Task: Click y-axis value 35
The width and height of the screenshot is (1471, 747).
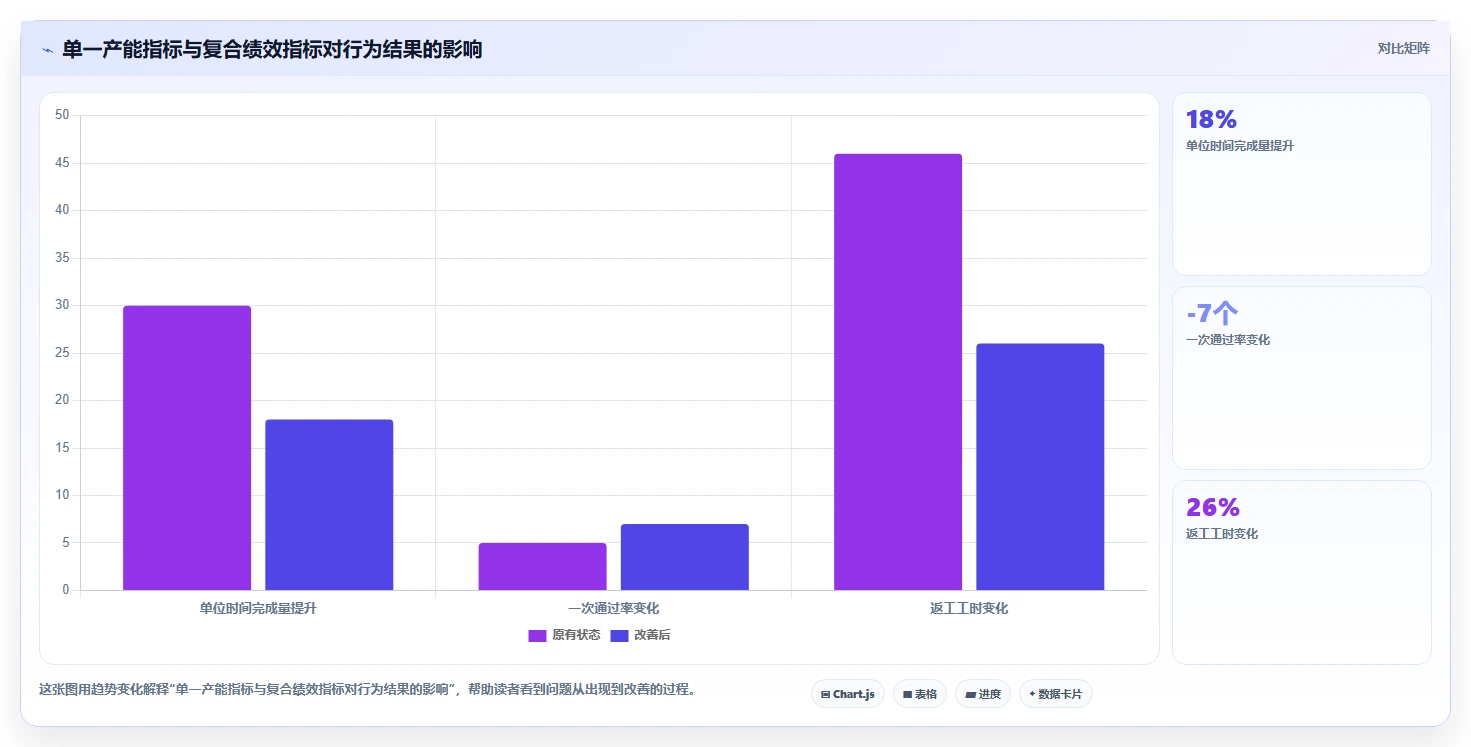Action: [62, 258]
